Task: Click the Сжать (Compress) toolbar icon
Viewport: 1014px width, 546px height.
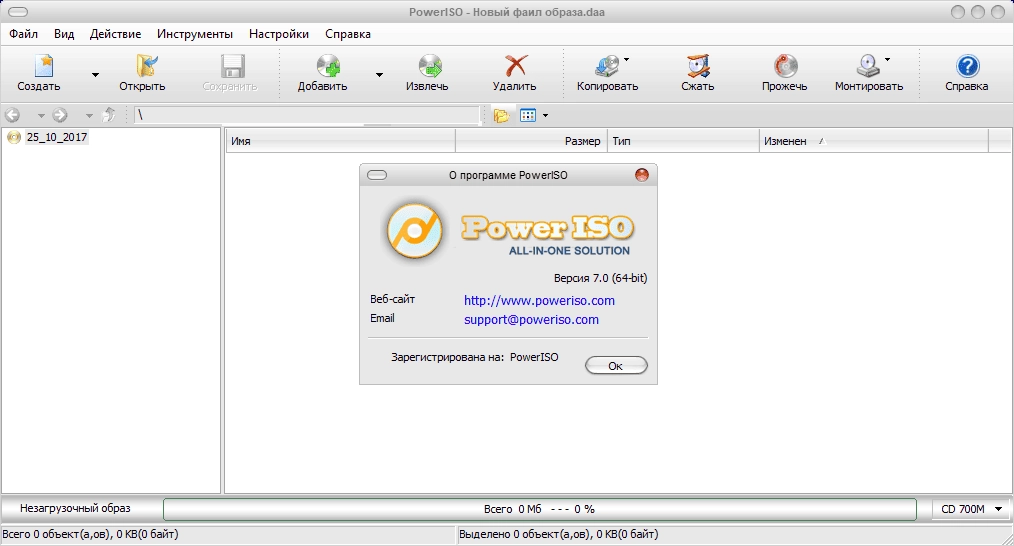Action: [698, 66]
